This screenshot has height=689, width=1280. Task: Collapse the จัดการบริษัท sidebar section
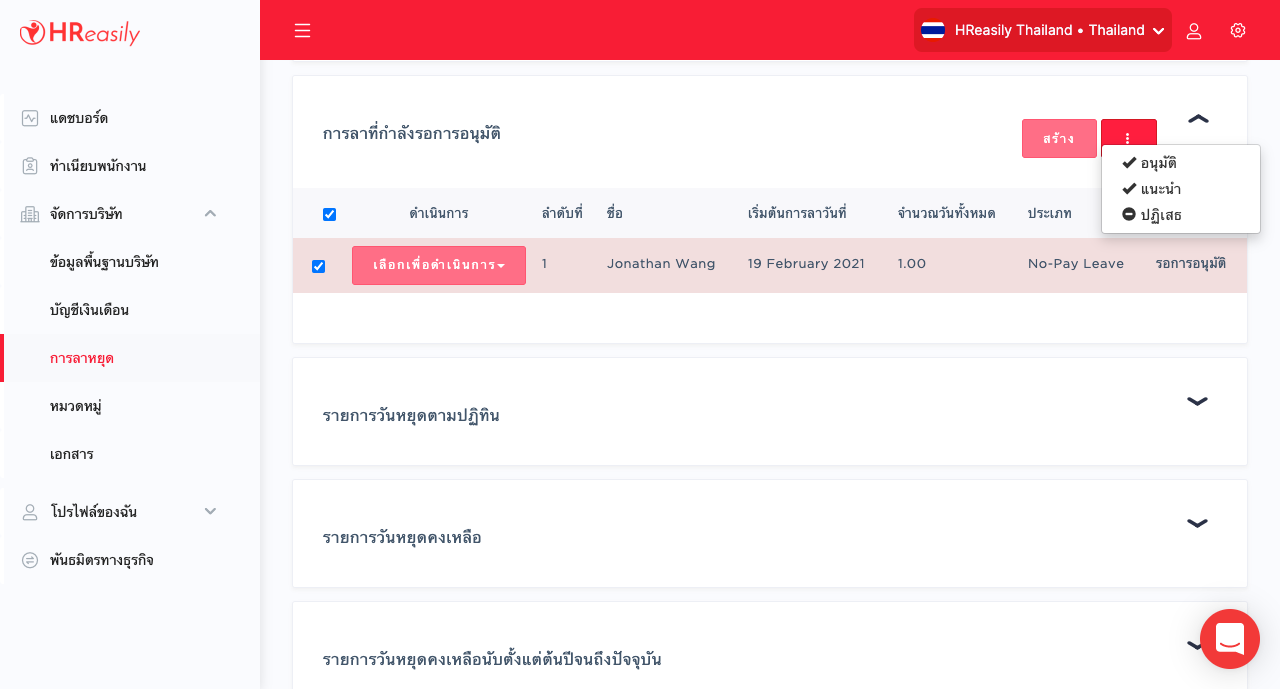210,213
